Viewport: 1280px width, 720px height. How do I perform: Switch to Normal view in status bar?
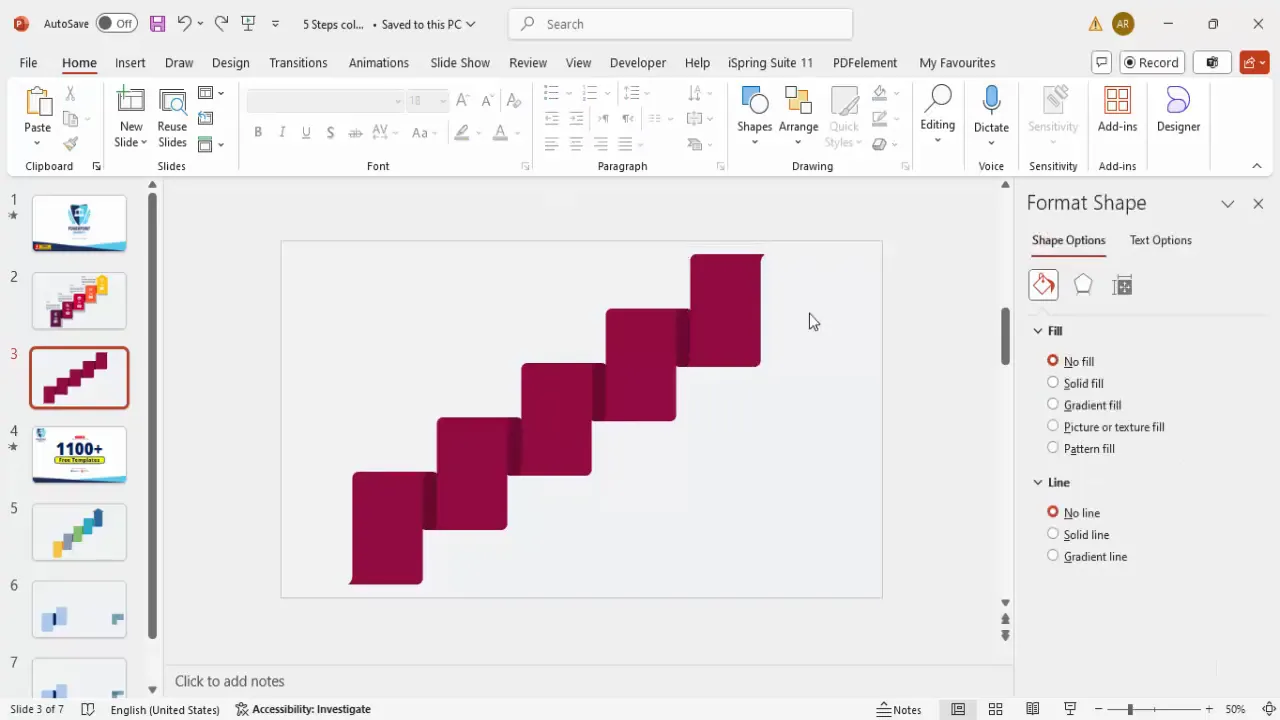click(958, 709)
